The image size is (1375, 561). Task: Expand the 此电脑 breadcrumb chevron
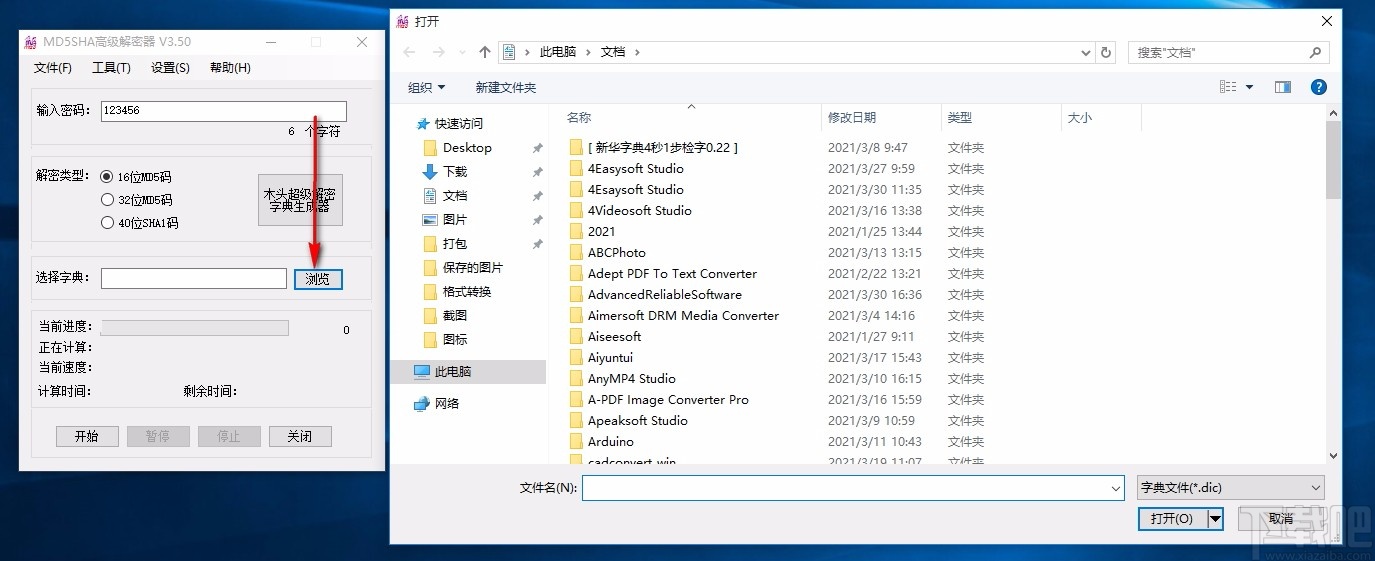click(589, 52)
